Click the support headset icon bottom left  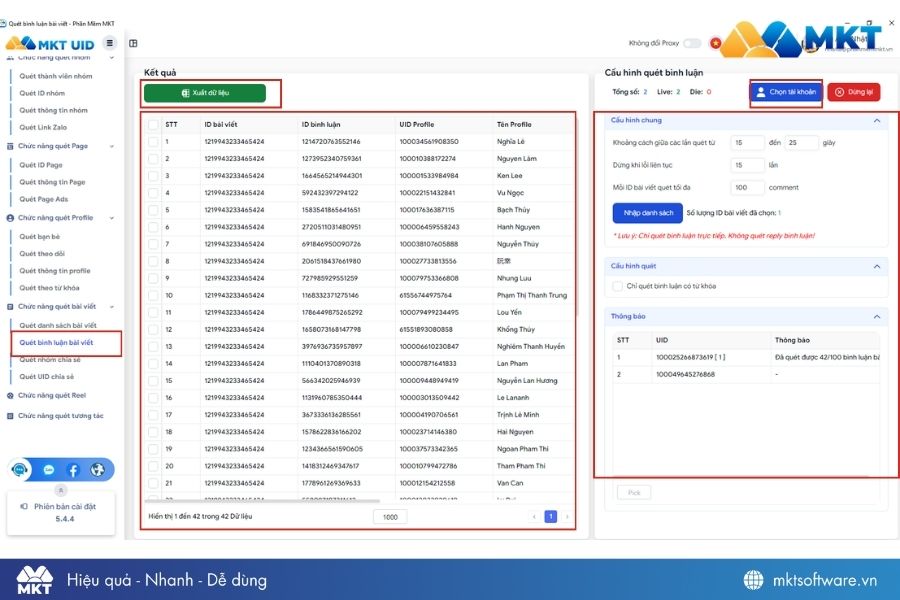pos(19,469)
